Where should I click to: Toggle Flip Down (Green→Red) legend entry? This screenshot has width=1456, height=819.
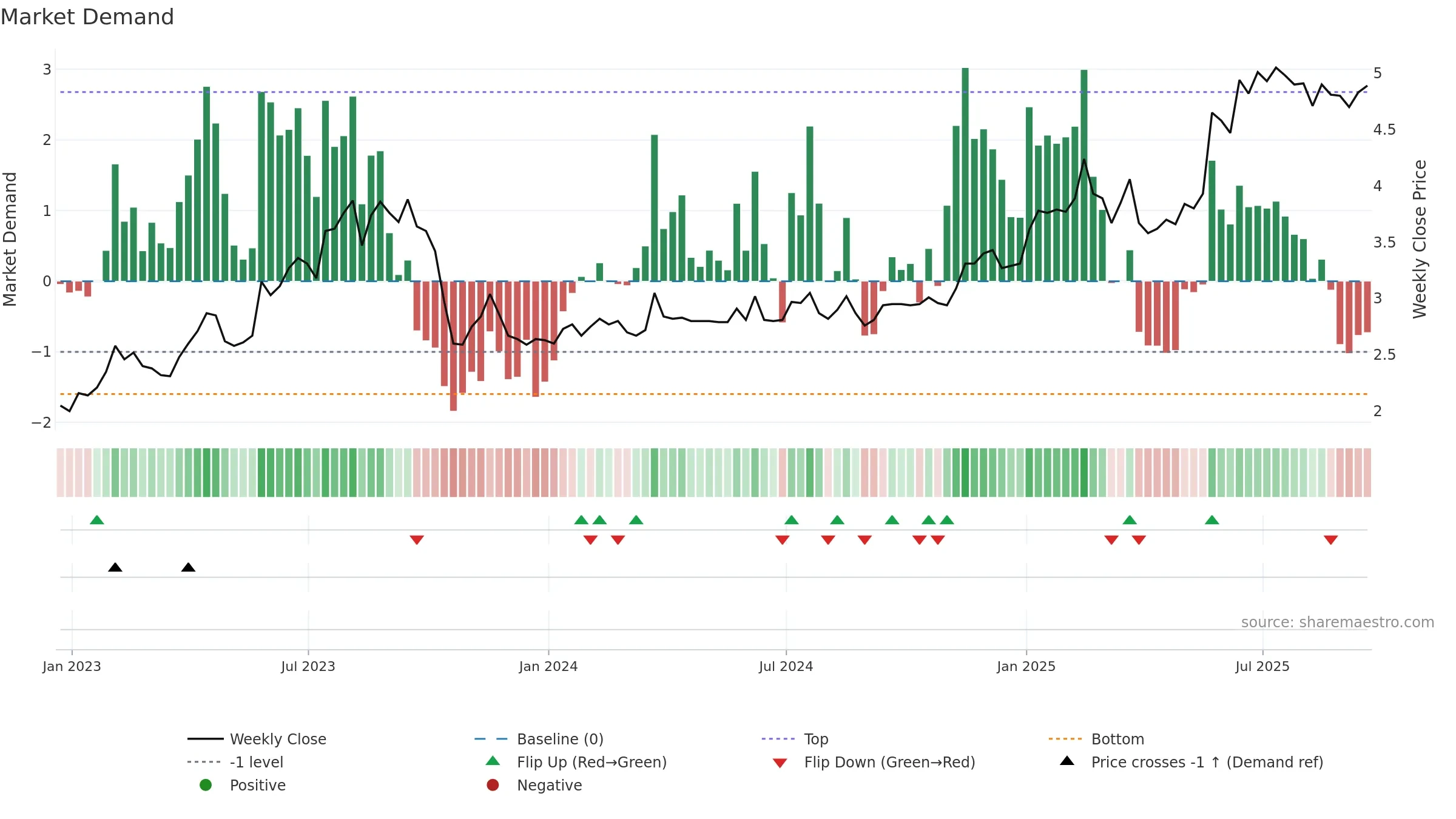[x=874, y=762]
